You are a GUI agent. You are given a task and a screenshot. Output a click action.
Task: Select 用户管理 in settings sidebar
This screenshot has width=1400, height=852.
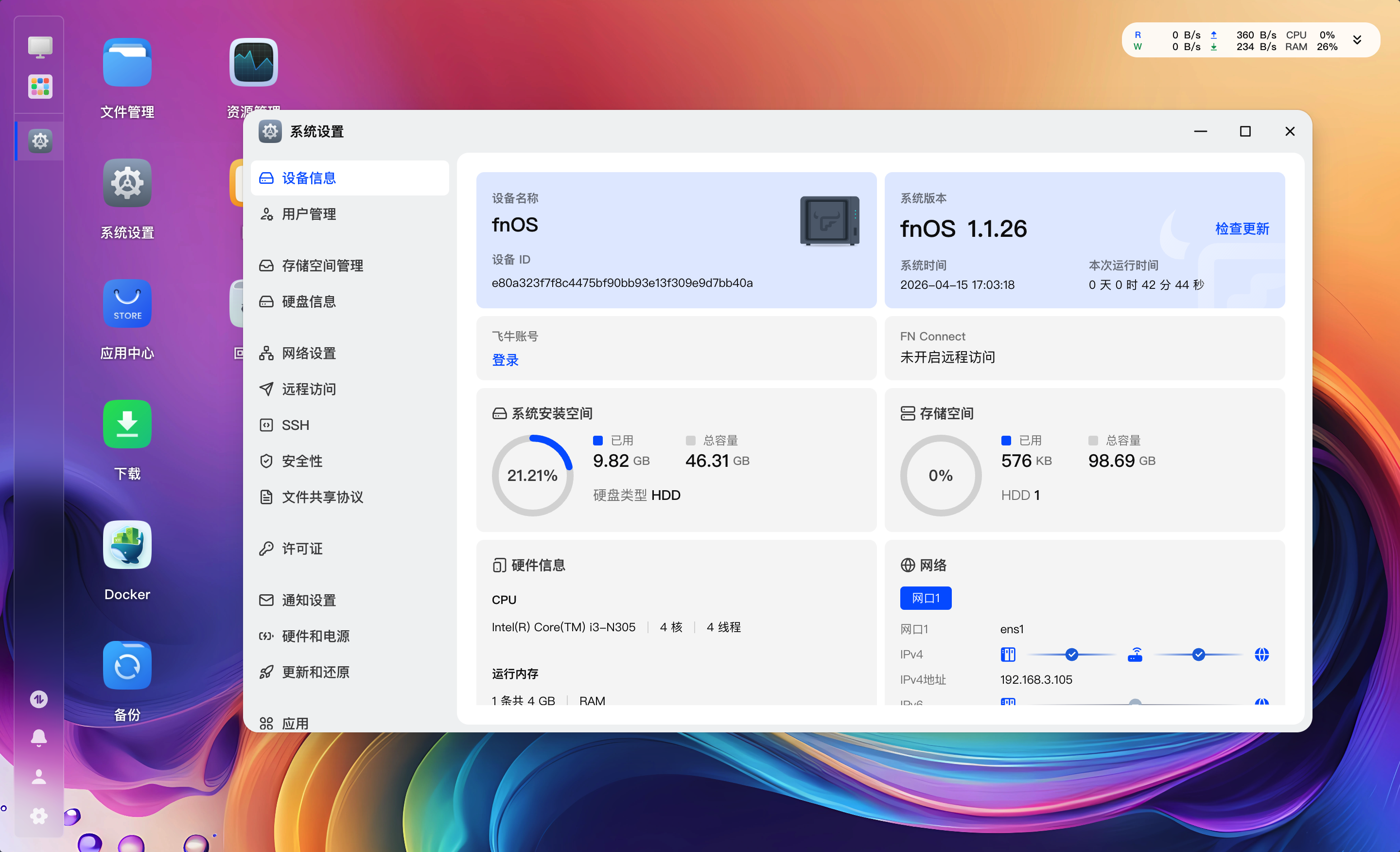coord(309,214)
